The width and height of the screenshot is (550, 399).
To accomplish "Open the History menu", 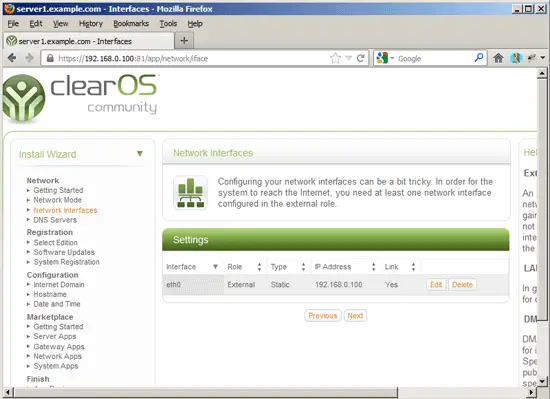I will point(90,23).
